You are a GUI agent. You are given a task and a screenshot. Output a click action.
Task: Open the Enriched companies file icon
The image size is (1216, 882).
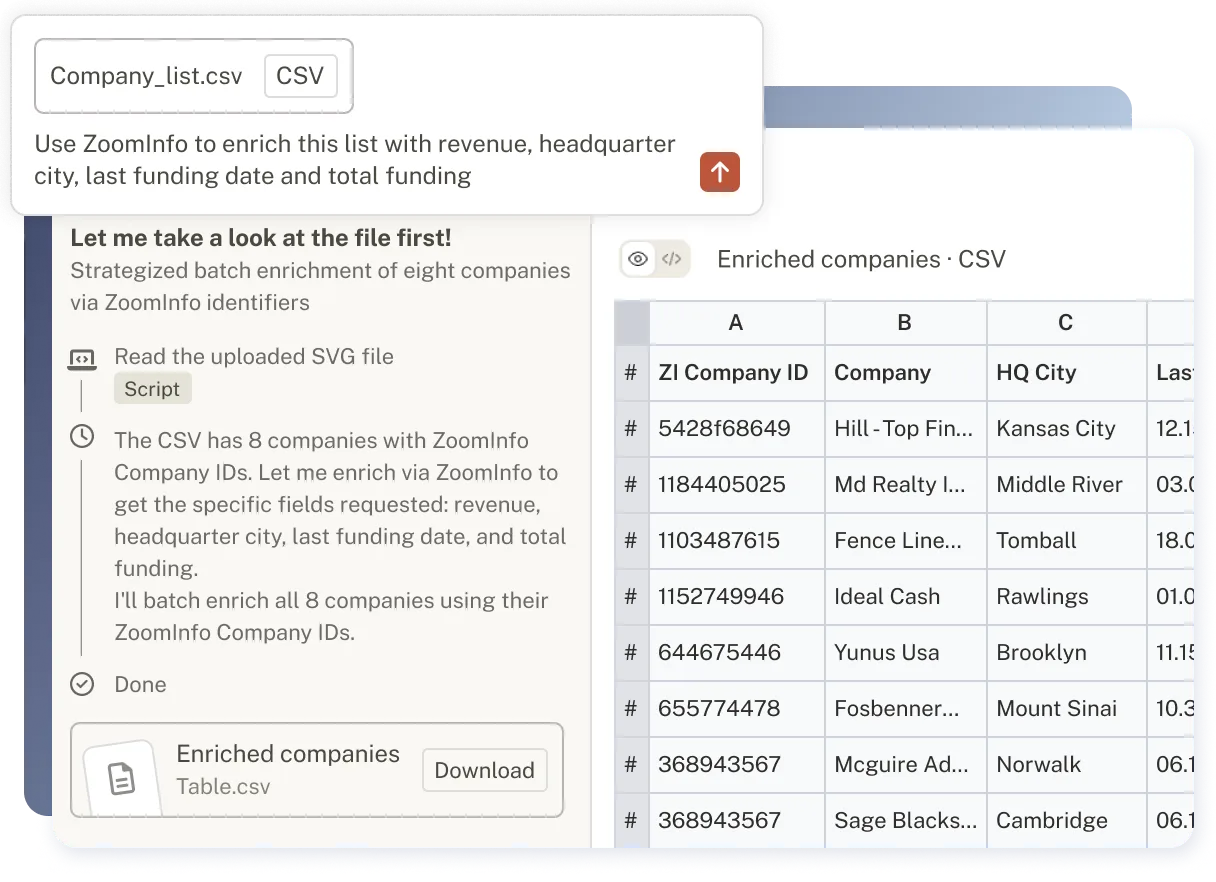[121, 778]
